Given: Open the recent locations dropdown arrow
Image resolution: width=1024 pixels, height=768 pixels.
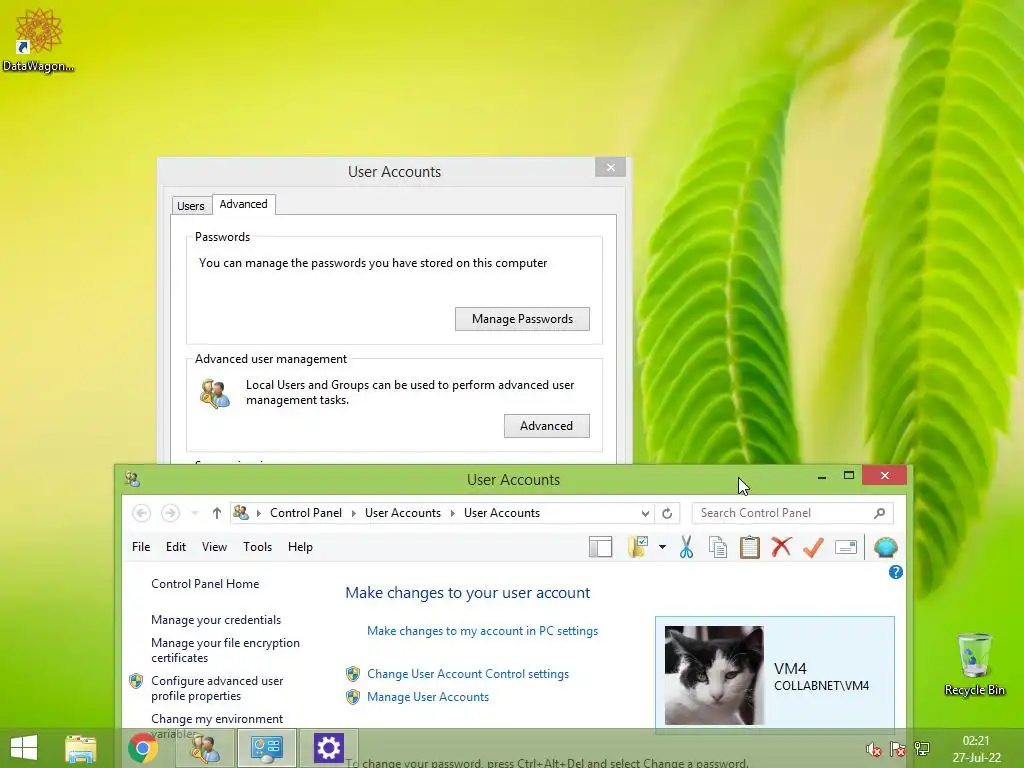Looking at the screenshot, I should (x=195, y=513).
